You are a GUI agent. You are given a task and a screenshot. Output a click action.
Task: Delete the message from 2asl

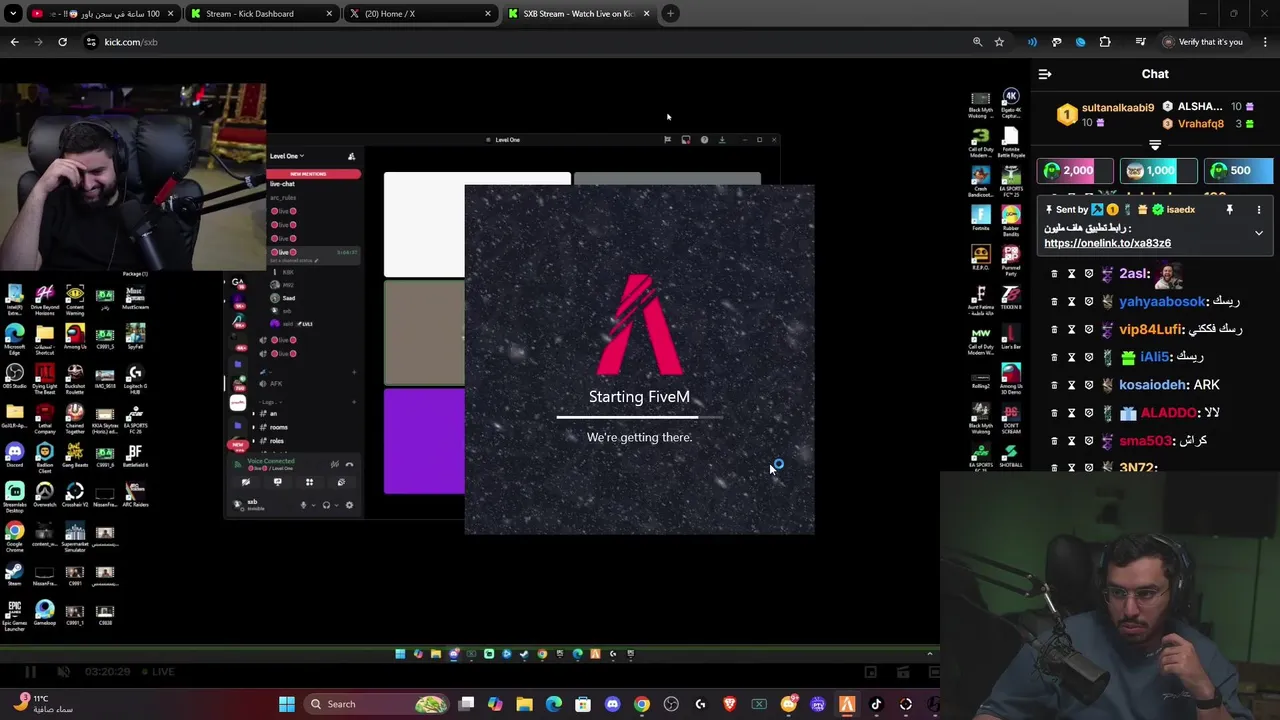1054,273
